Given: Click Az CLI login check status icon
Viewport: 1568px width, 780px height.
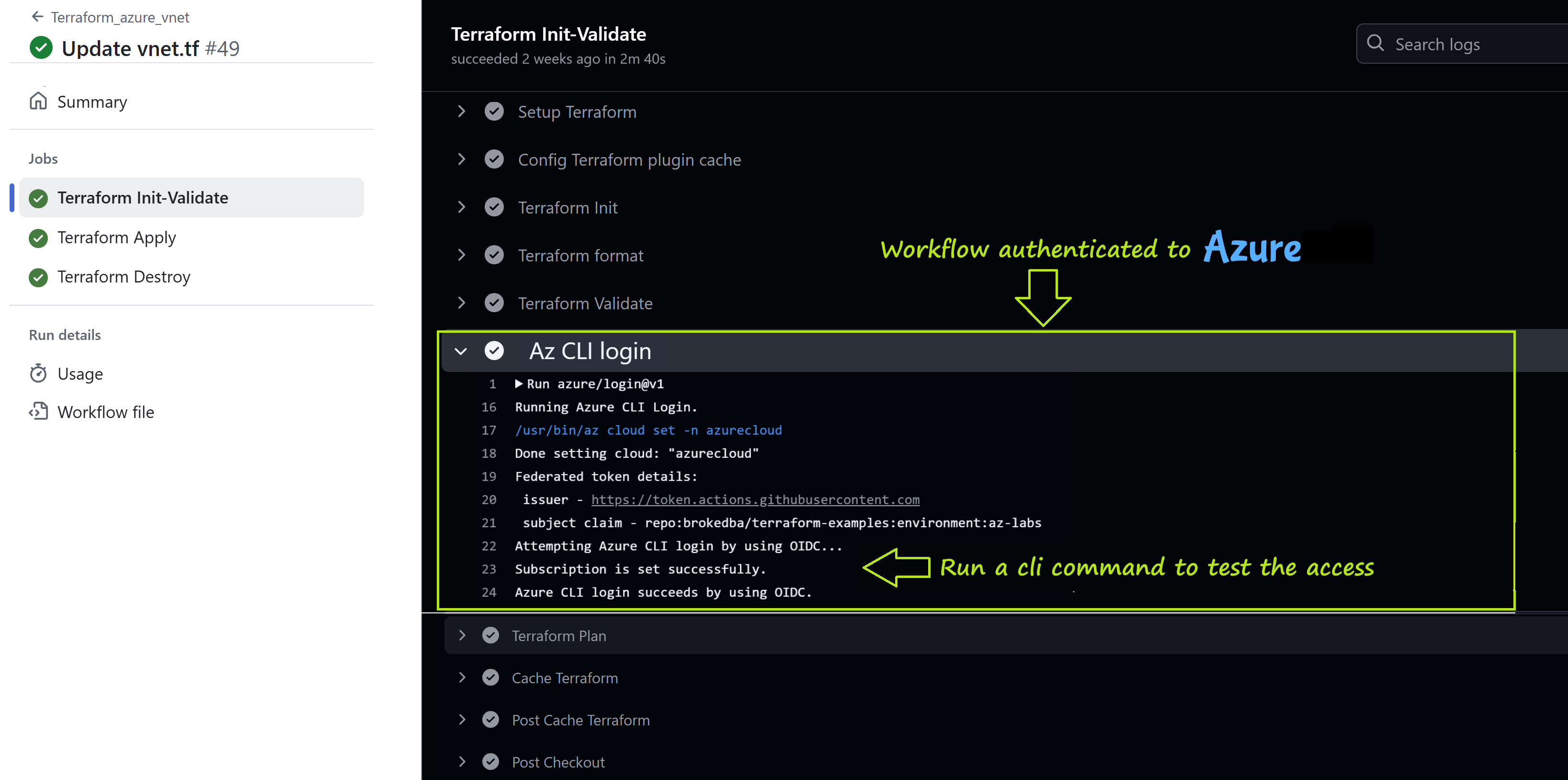Looking at the screenshot, I should click(494, 351).
